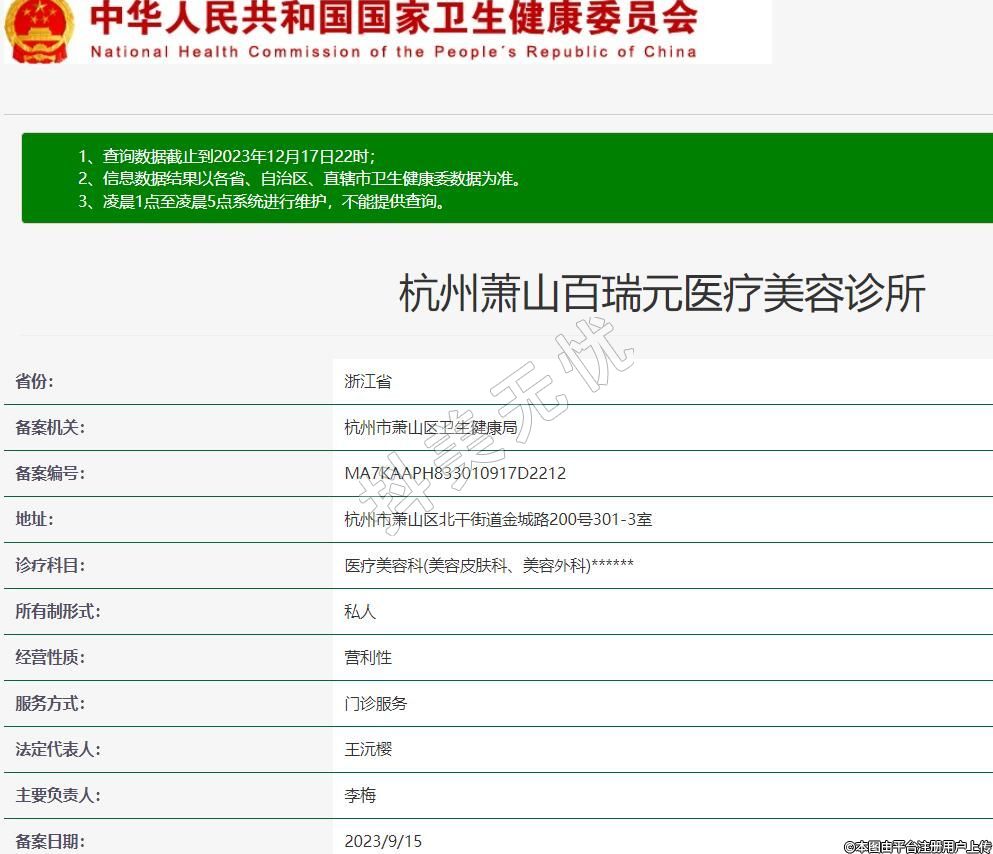Click the English National Health Commission text
The image size is (993, 854).
pos(393,52)
